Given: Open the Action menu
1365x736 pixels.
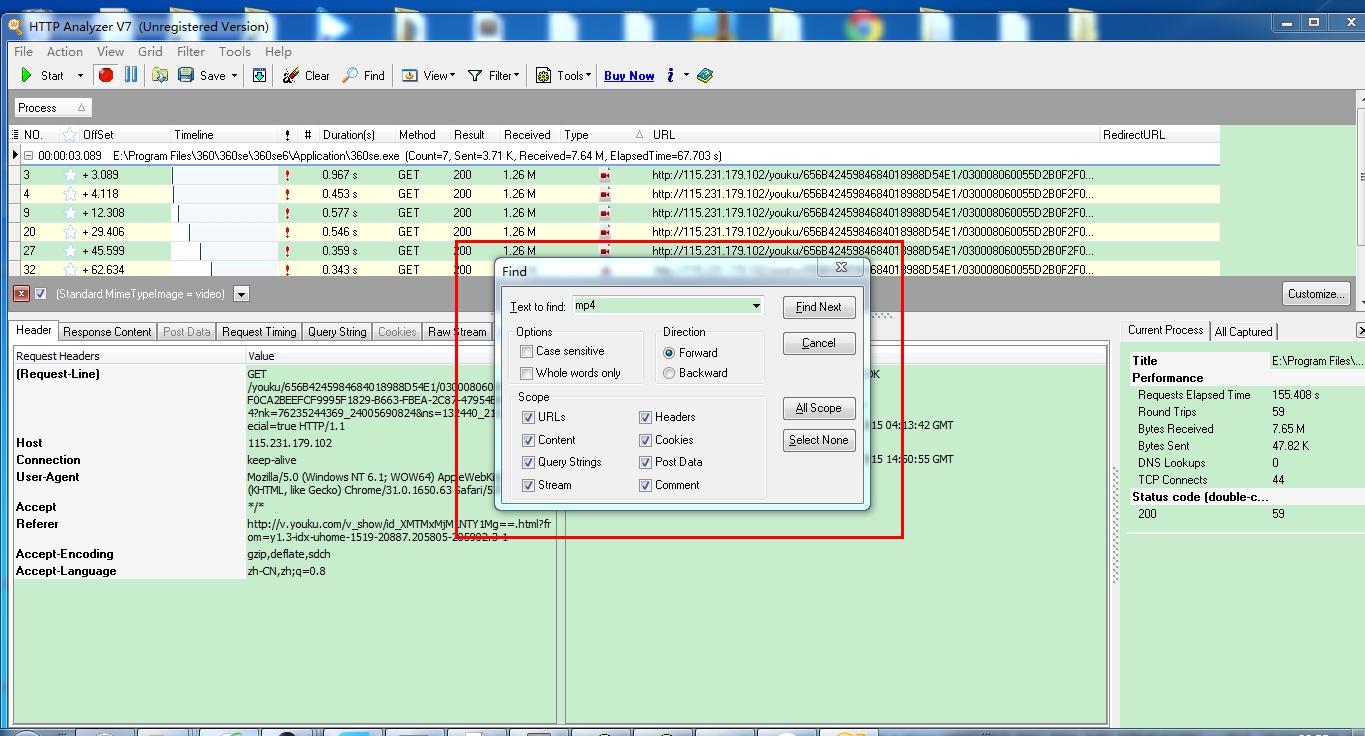Looking at the screenshot, I should [x=65, y=51].
